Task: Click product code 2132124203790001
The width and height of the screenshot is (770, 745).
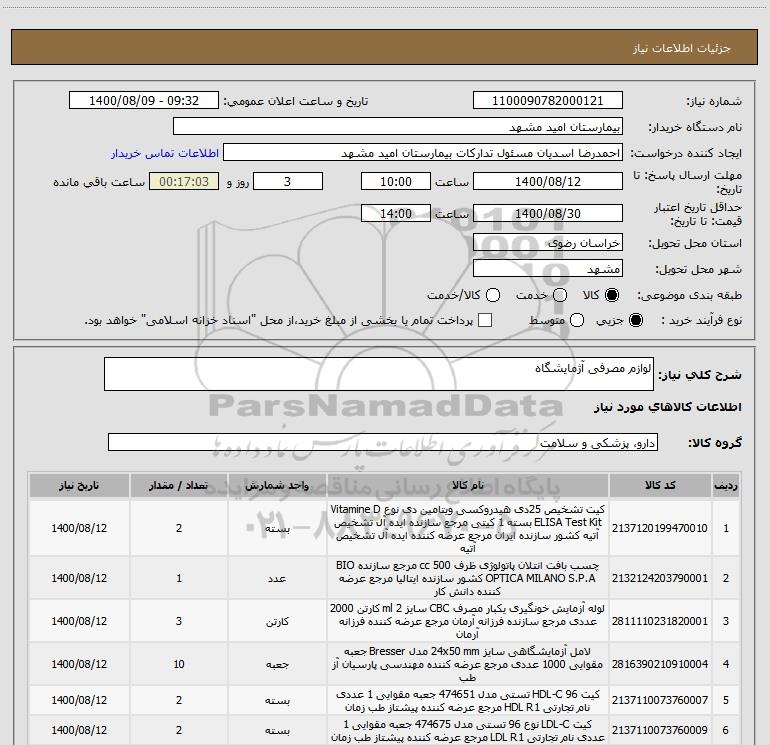Action: coord(660,578)
